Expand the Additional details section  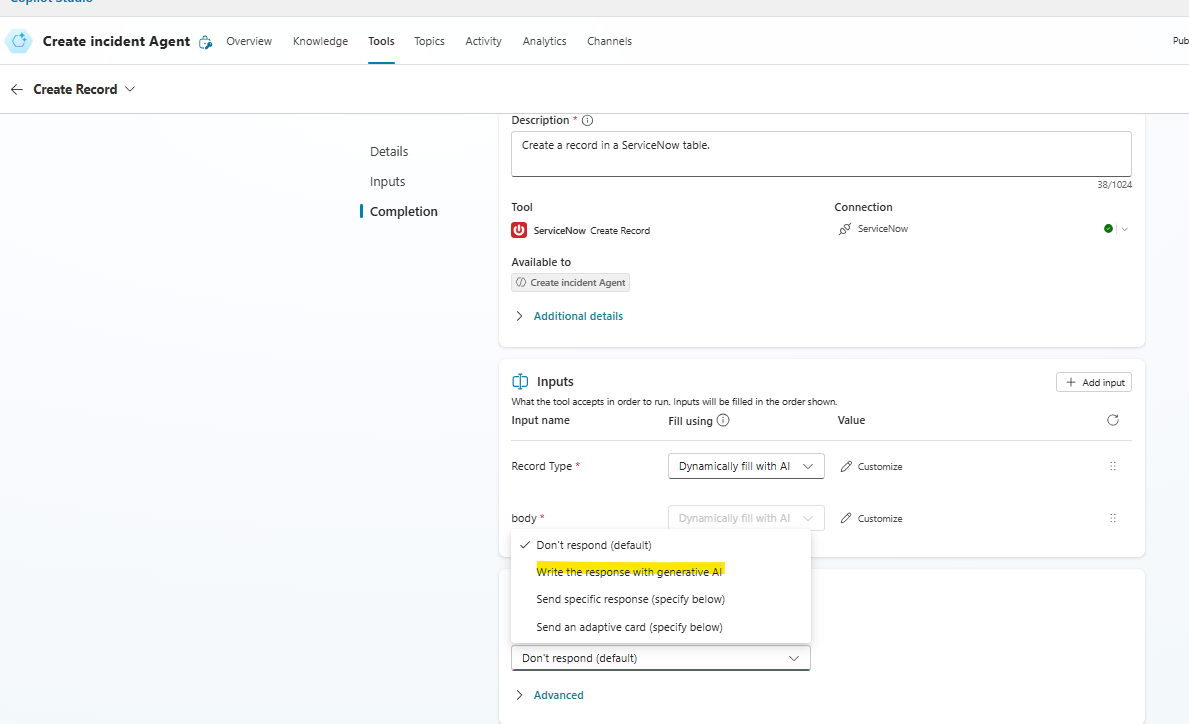click(x=577, y=316)
